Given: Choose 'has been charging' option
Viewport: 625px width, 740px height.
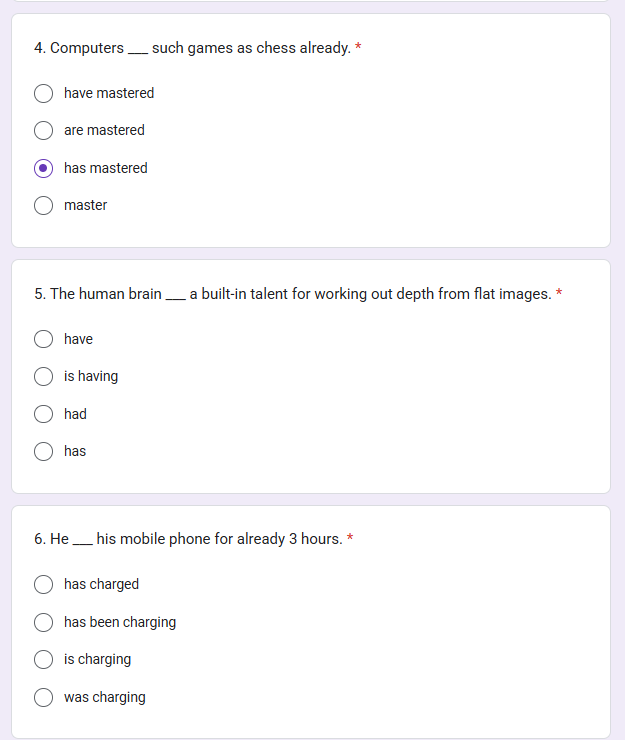Looking at the screenshot, I should tap(44, 622).
